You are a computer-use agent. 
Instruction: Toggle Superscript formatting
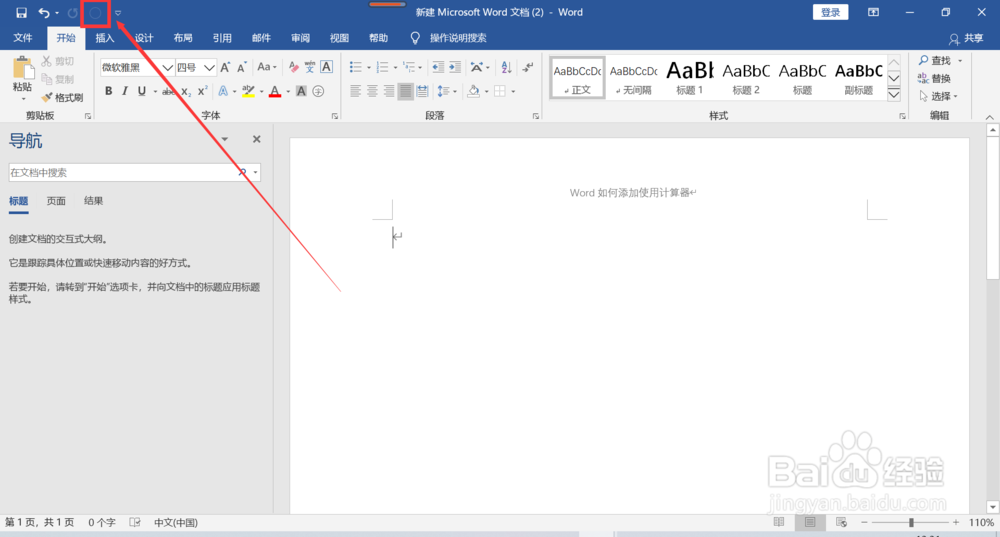[202, 91]
